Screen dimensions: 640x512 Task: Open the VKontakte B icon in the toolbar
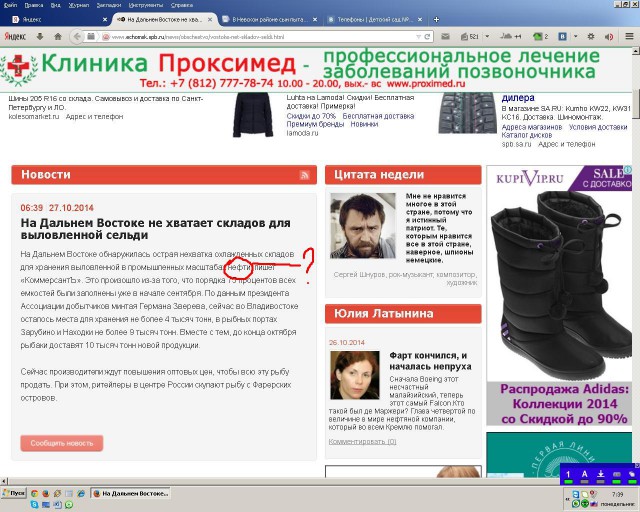[562, 37]
